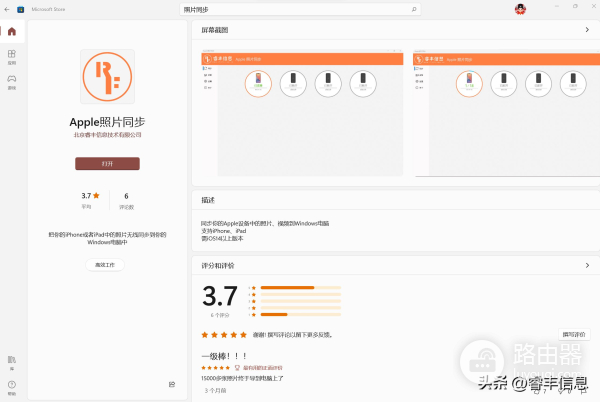Click the 5-star rating bar
Image resolution: width=600 pixels, height=402 pixels.
pos(300,288)
